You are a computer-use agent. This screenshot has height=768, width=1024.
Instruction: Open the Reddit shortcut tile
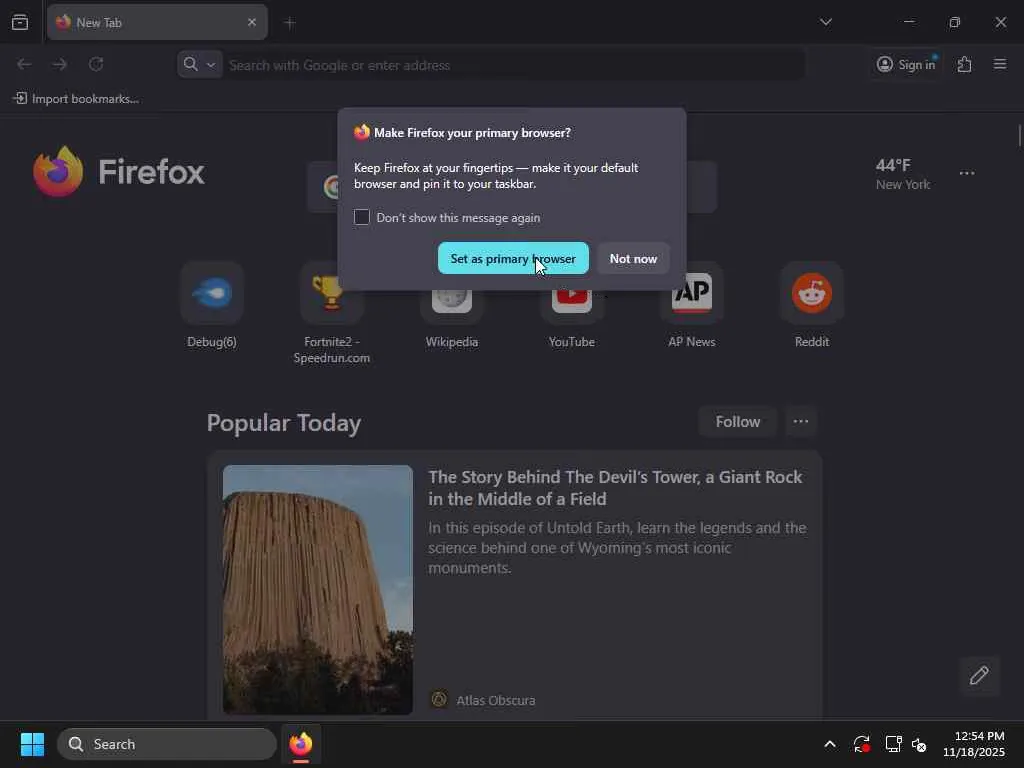(x=812, y=306)
